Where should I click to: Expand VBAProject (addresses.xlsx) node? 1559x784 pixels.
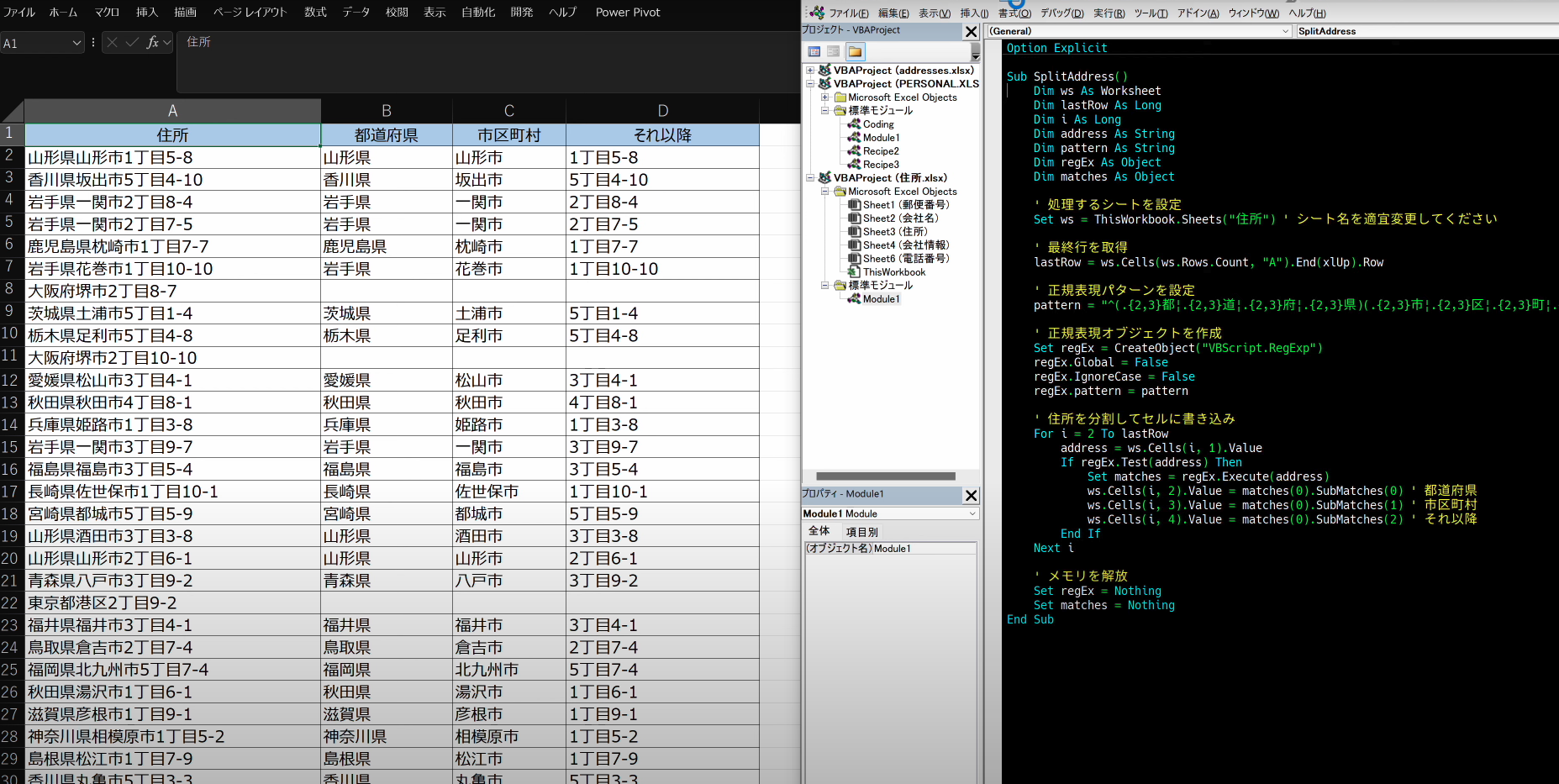(x=810, y=71)
